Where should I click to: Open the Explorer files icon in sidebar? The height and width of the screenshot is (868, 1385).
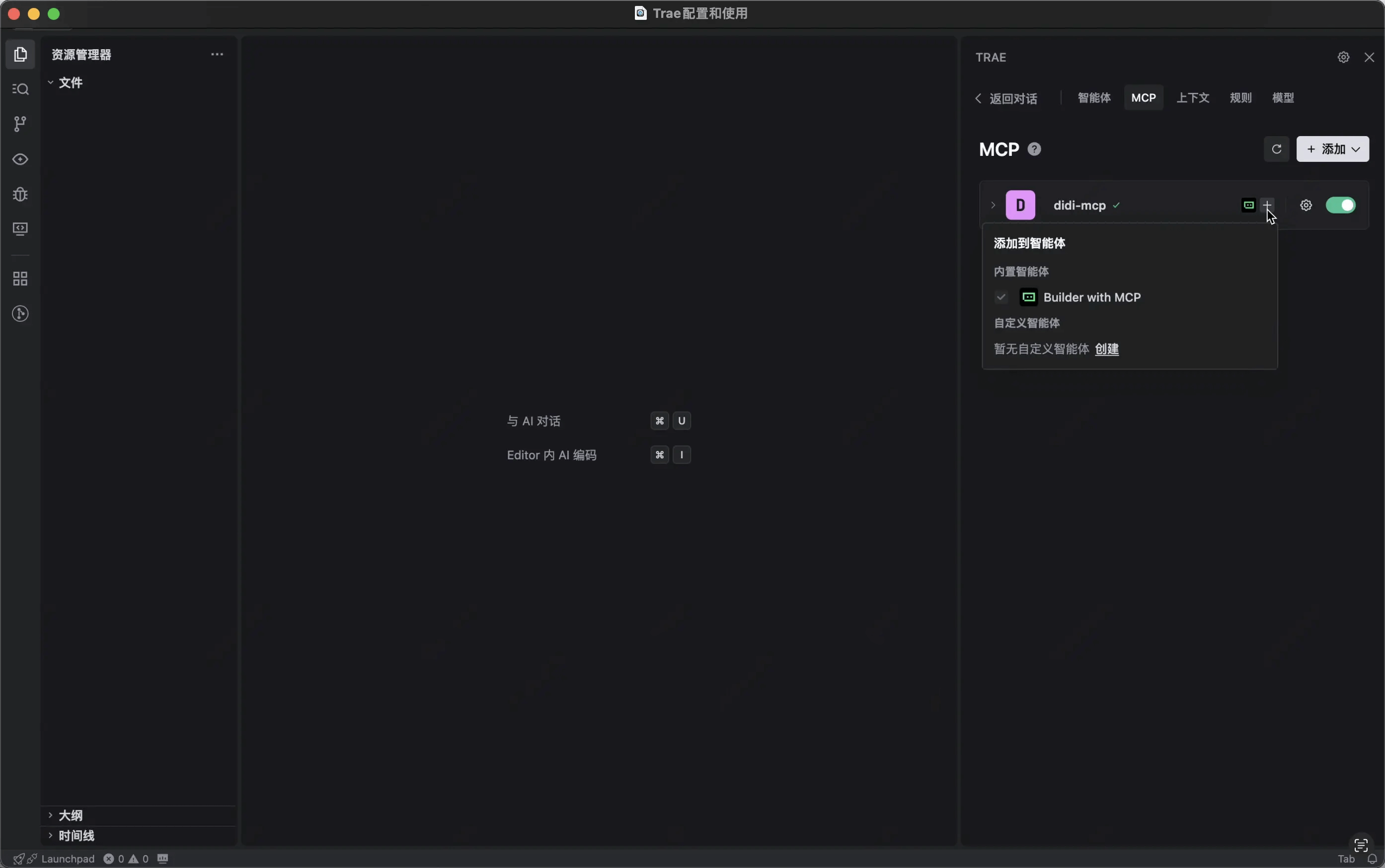pyautogui.click(x=20, y=55)
